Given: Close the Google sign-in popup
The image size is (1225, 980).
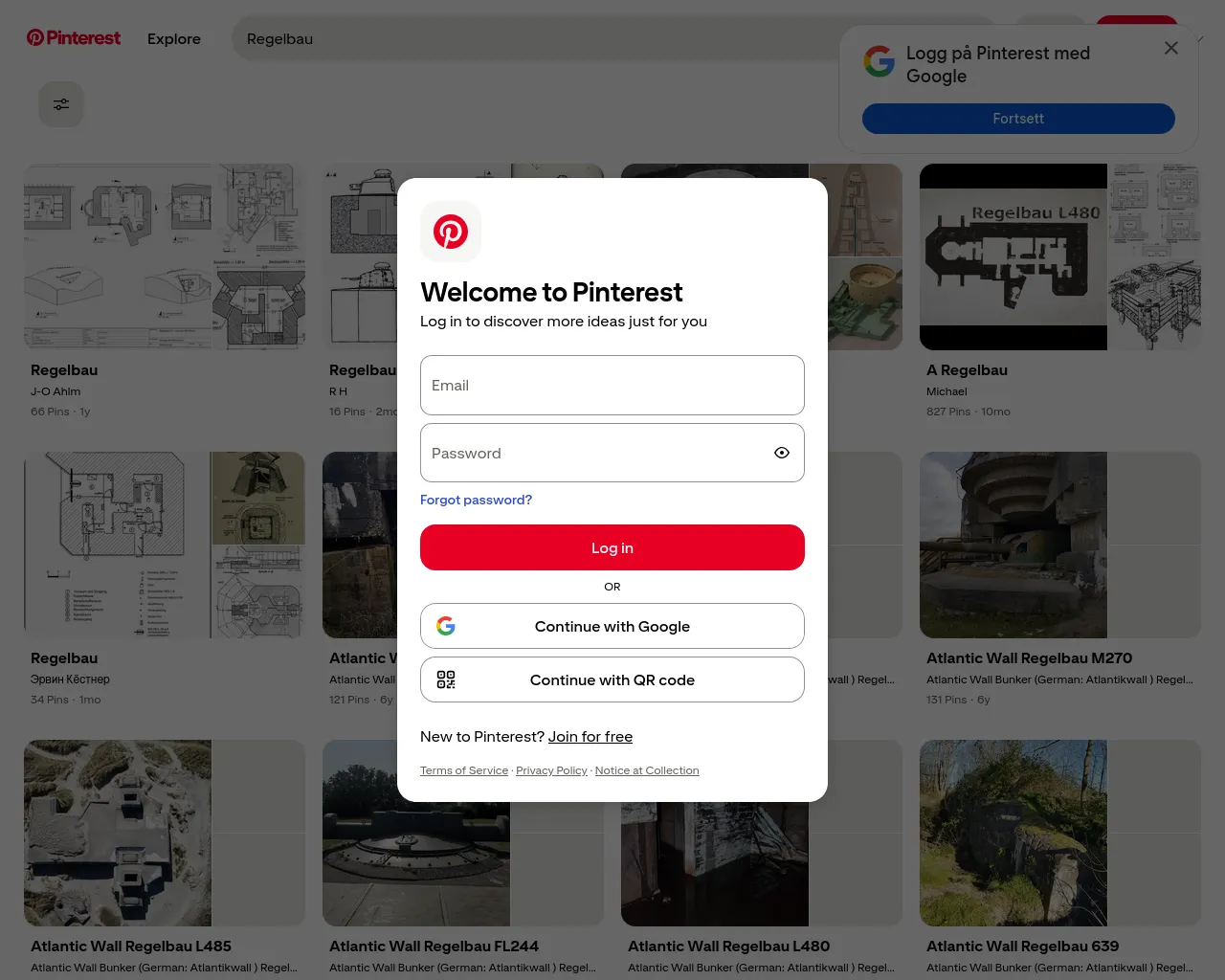Looking at the screenshot, I should click(x=1171, y=48).
